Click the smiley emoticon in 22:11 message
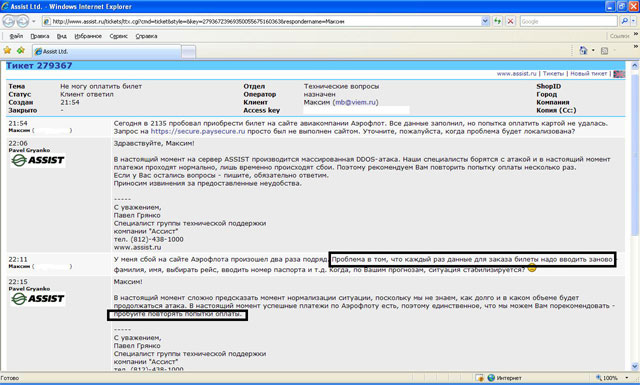Viewport: 640px width, 385px height. [x=531, y=268]
